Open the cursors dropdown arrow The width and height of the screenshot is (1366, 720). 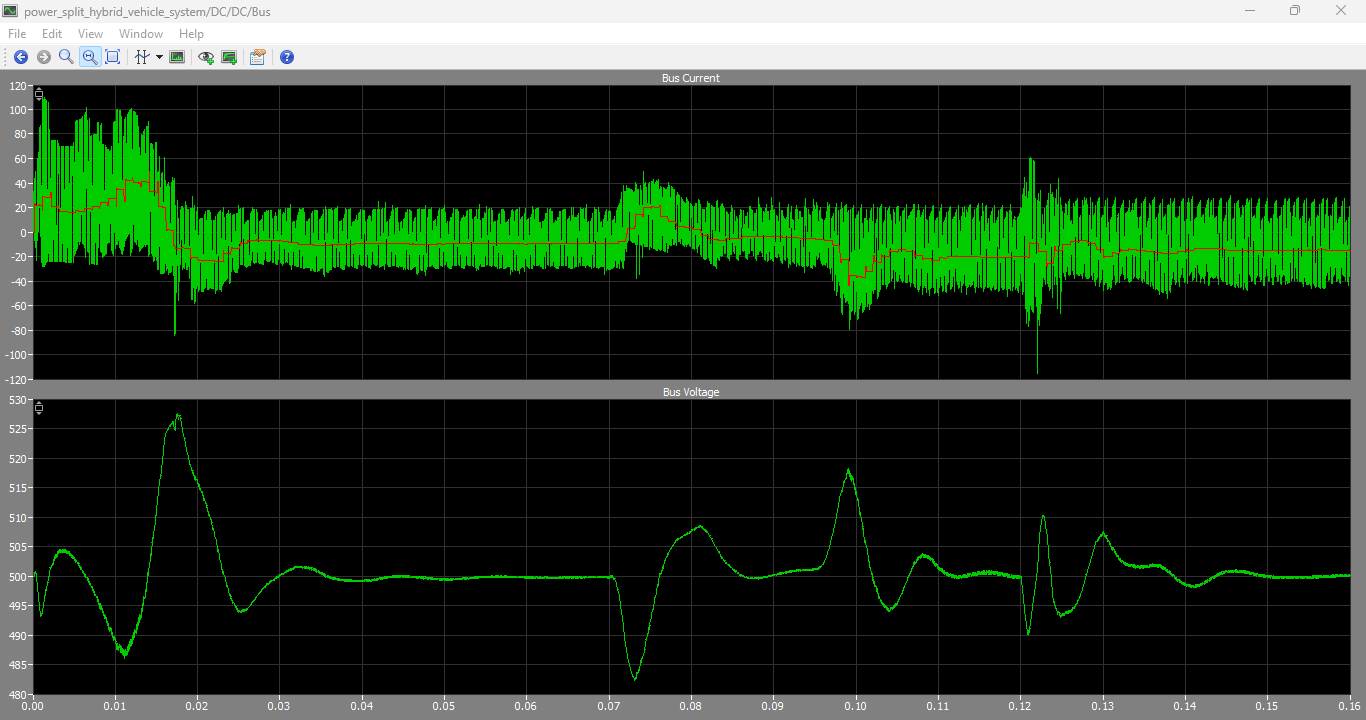159,57
